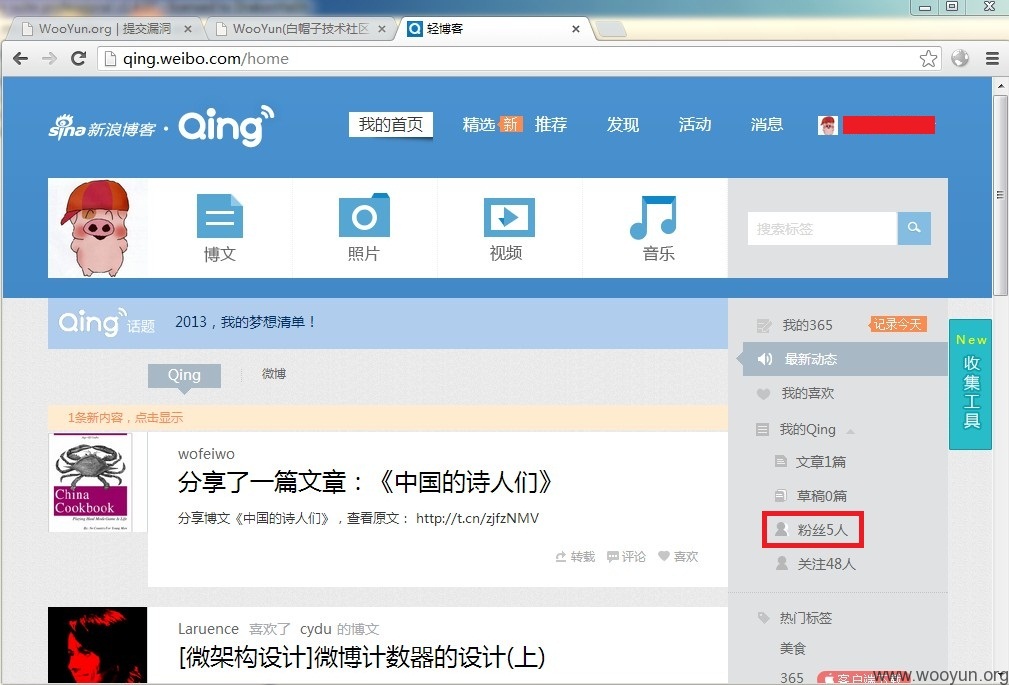Click the browser back arrow
Screen dimensions: 1009x685
(x=21, y=59)
